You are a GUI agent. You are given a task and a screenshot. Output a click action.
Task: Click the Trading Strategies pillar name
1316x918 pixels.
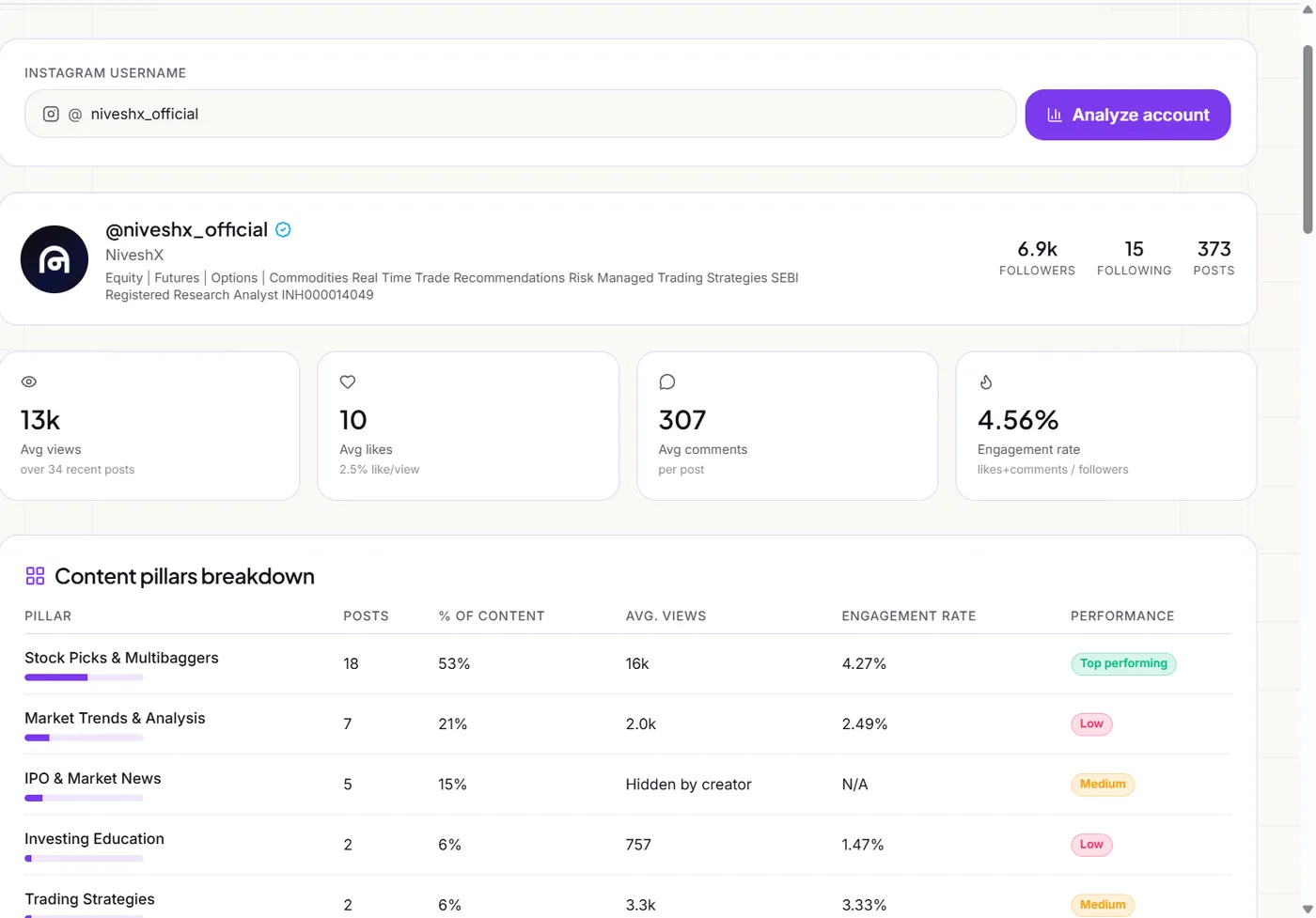pos(89,899)
